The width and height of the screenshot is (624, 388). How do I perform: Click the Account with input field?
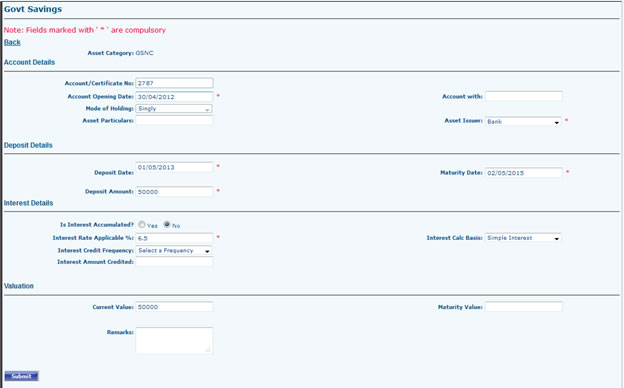tap(524, 96)
